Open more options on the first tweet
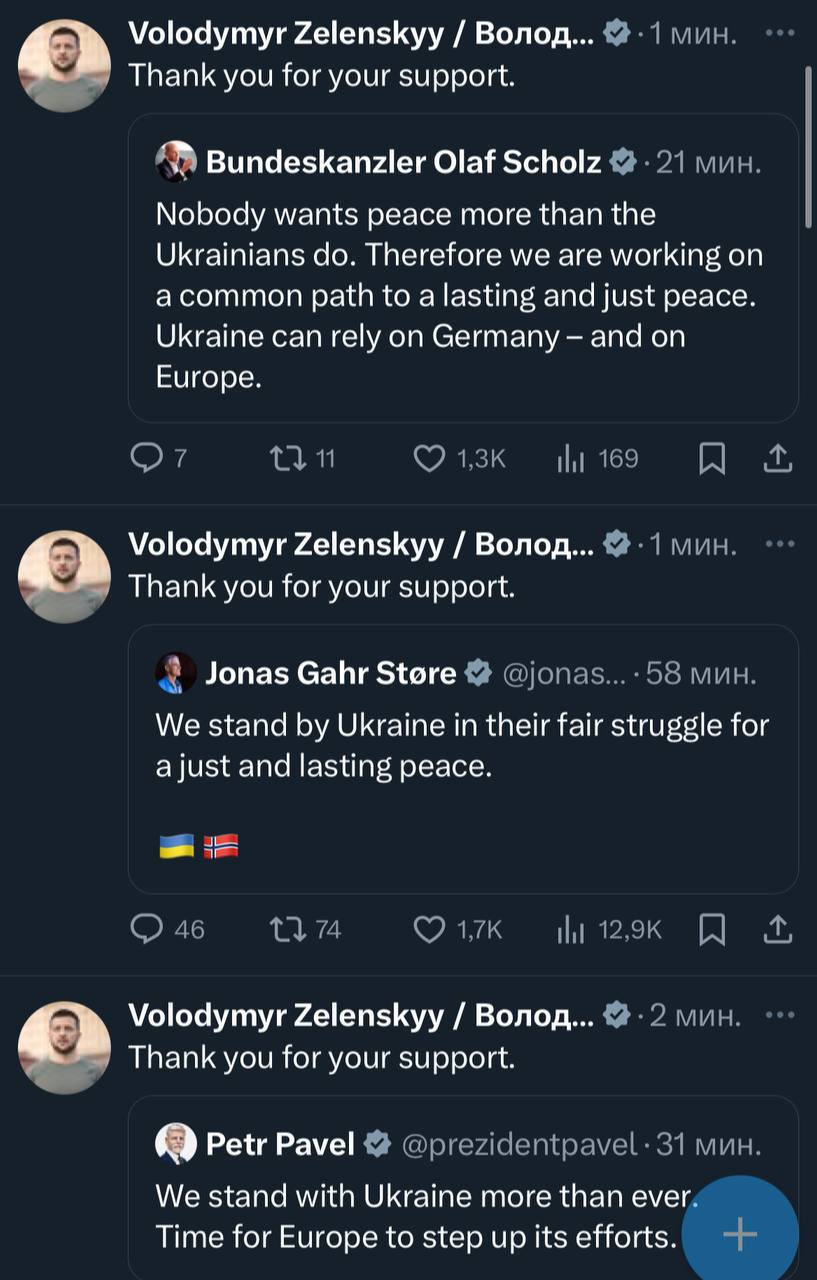This screenshot has height=1280, width=817. tap(778, 33)
